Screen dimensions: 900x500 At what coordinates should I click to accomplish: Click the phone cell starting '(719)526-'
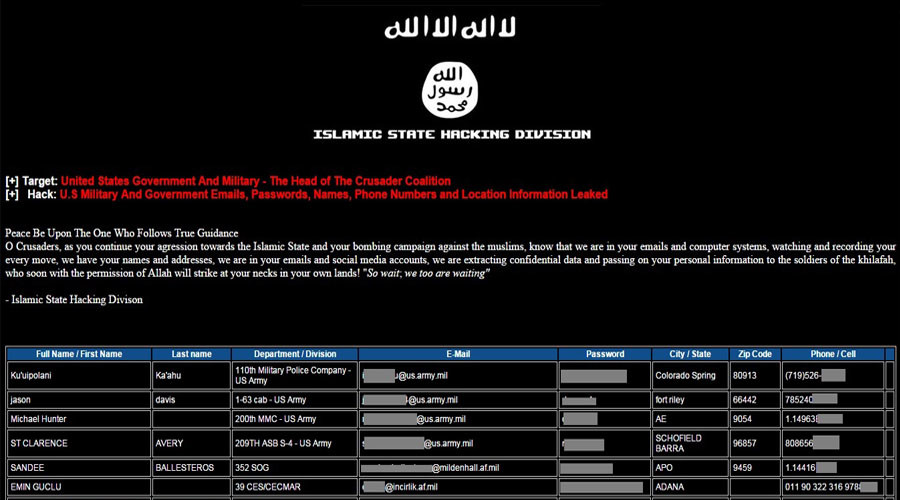point(833,375)
